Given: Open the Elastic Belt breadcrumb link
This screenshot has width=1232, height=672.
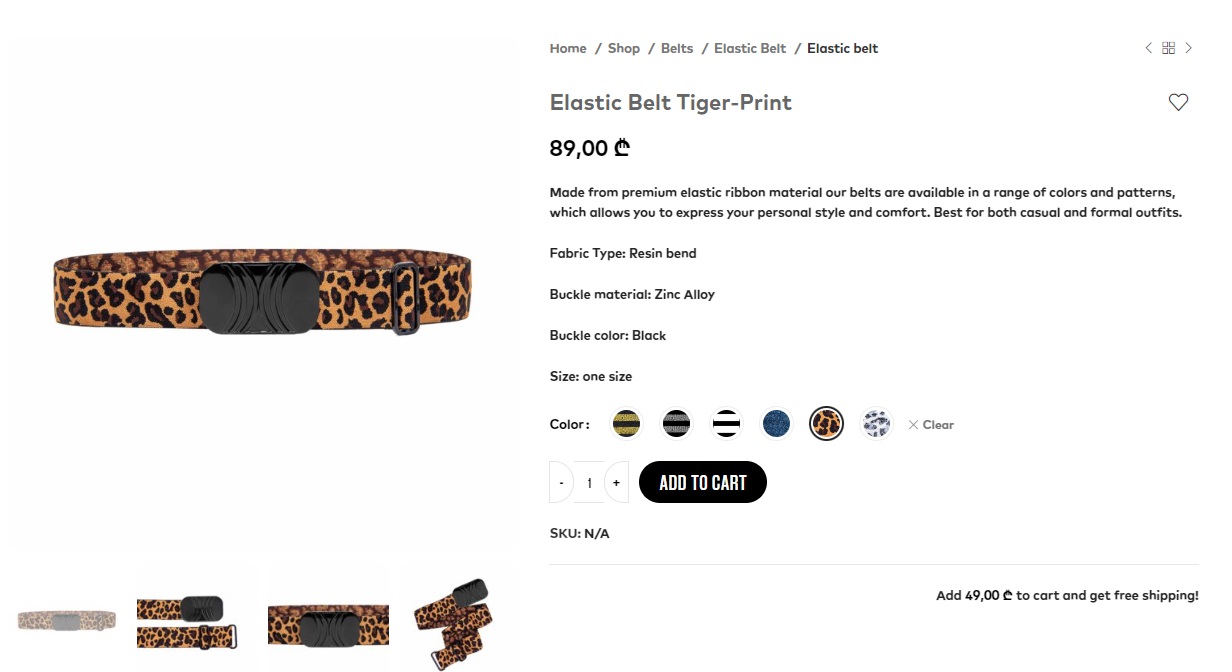Looking at the screenshot, I should pos(750,48).
